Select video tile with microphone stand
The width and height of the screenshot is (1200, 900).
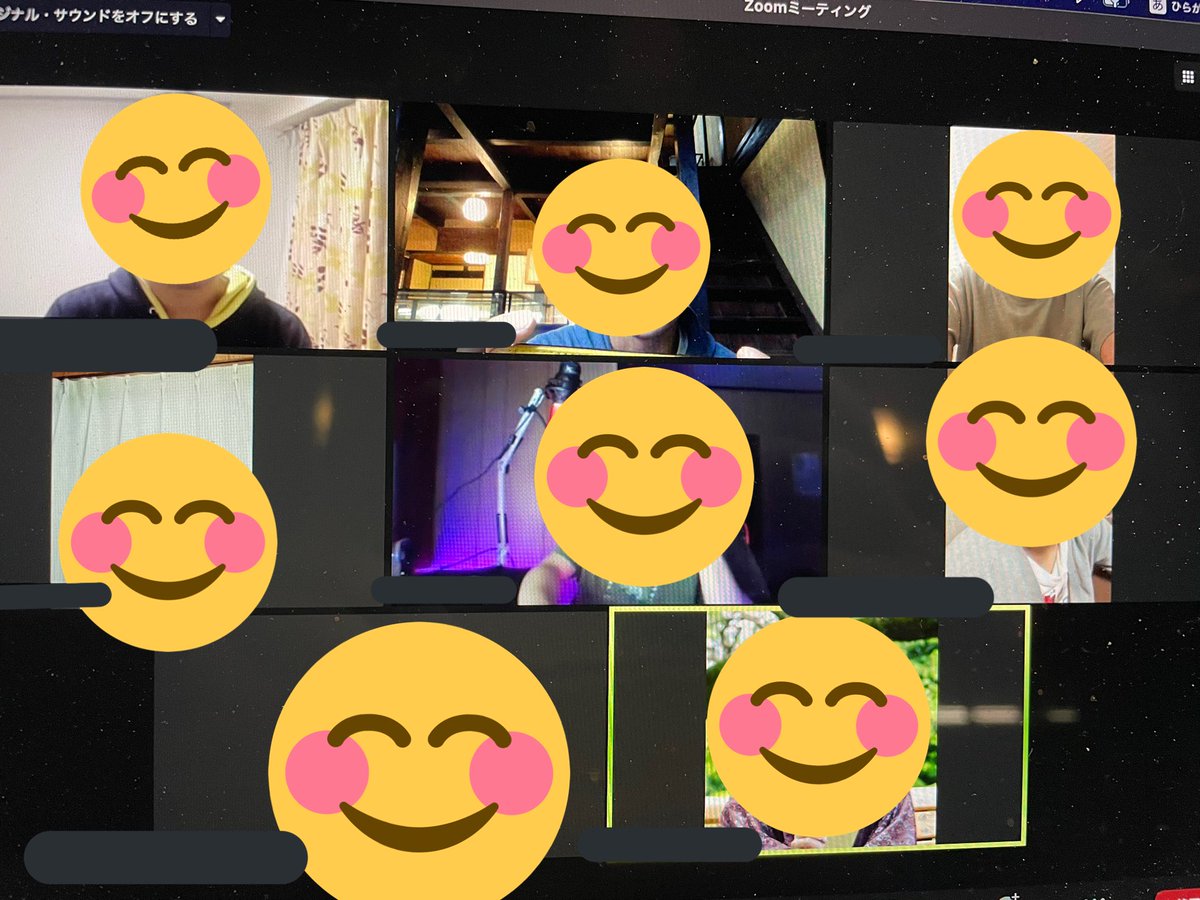tap(606, 484)
